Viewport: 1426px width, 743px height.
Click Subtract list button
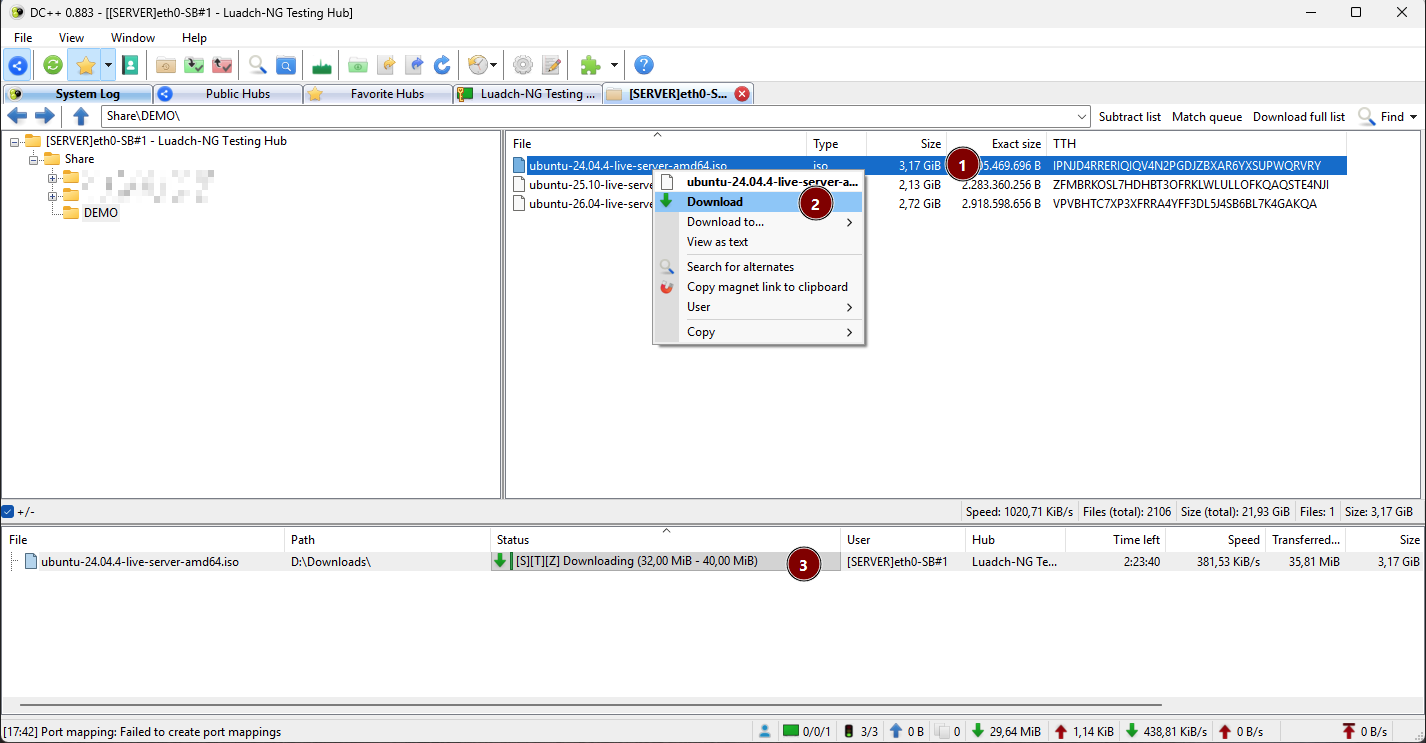click(1130, 117)
